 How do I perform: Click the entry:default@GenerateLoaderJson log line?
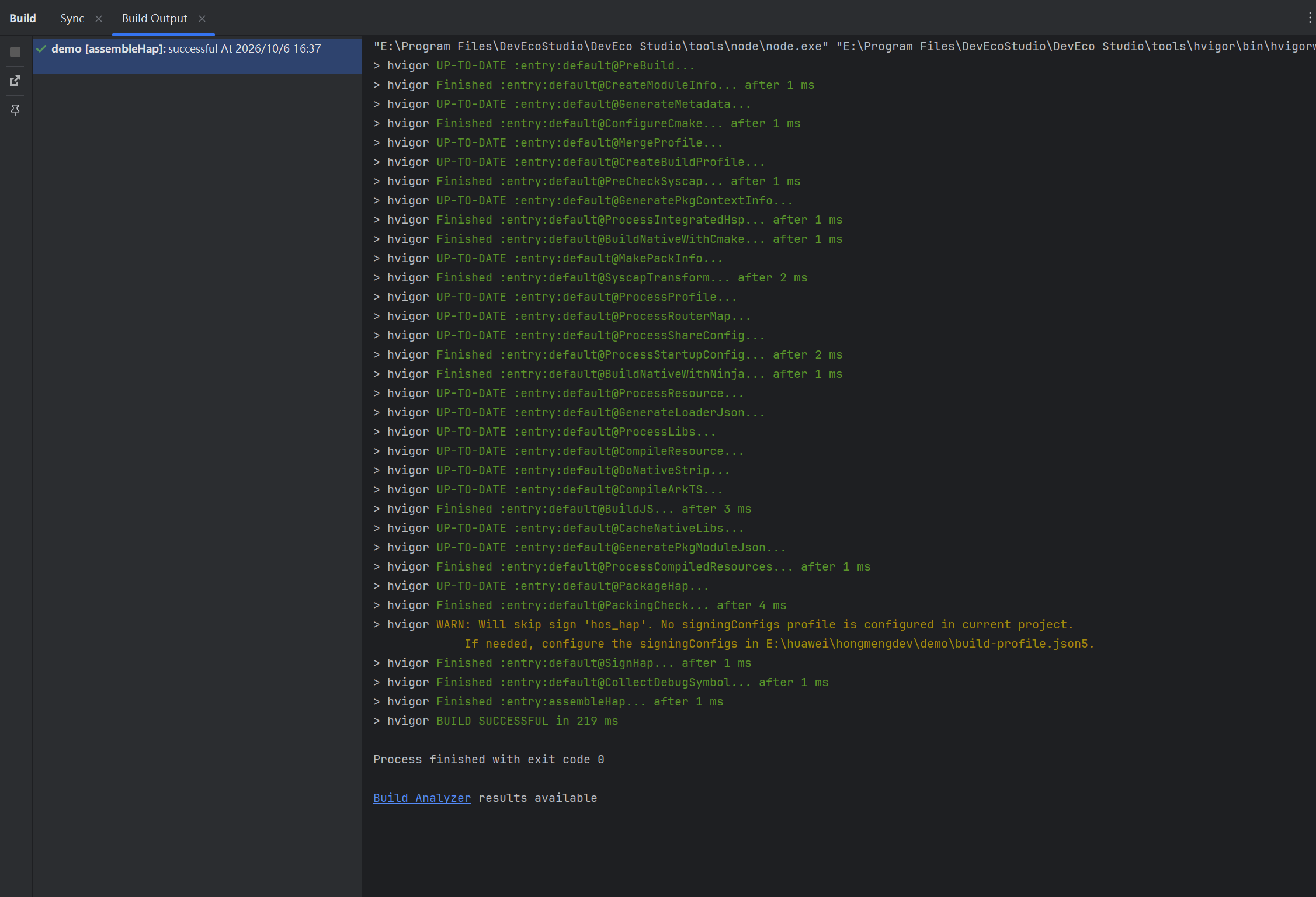[x=569, y=412]
